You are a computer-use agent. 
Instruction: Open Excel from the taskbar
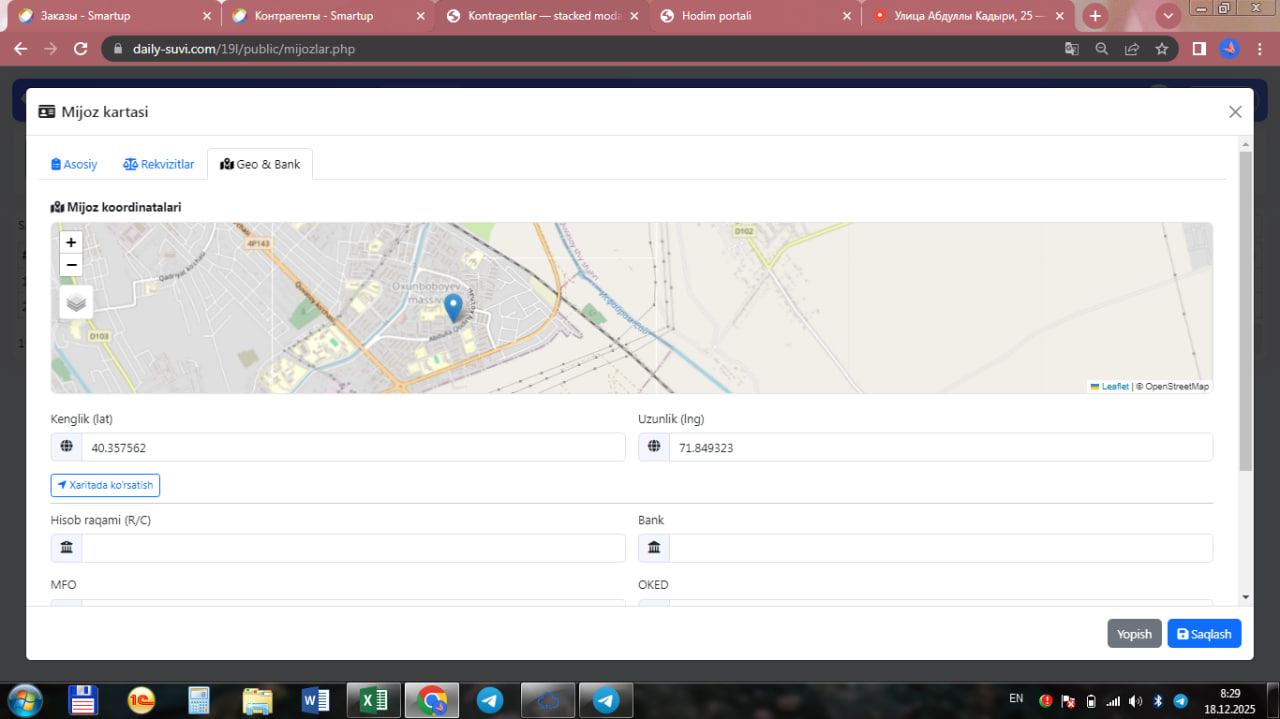(373, 700)
